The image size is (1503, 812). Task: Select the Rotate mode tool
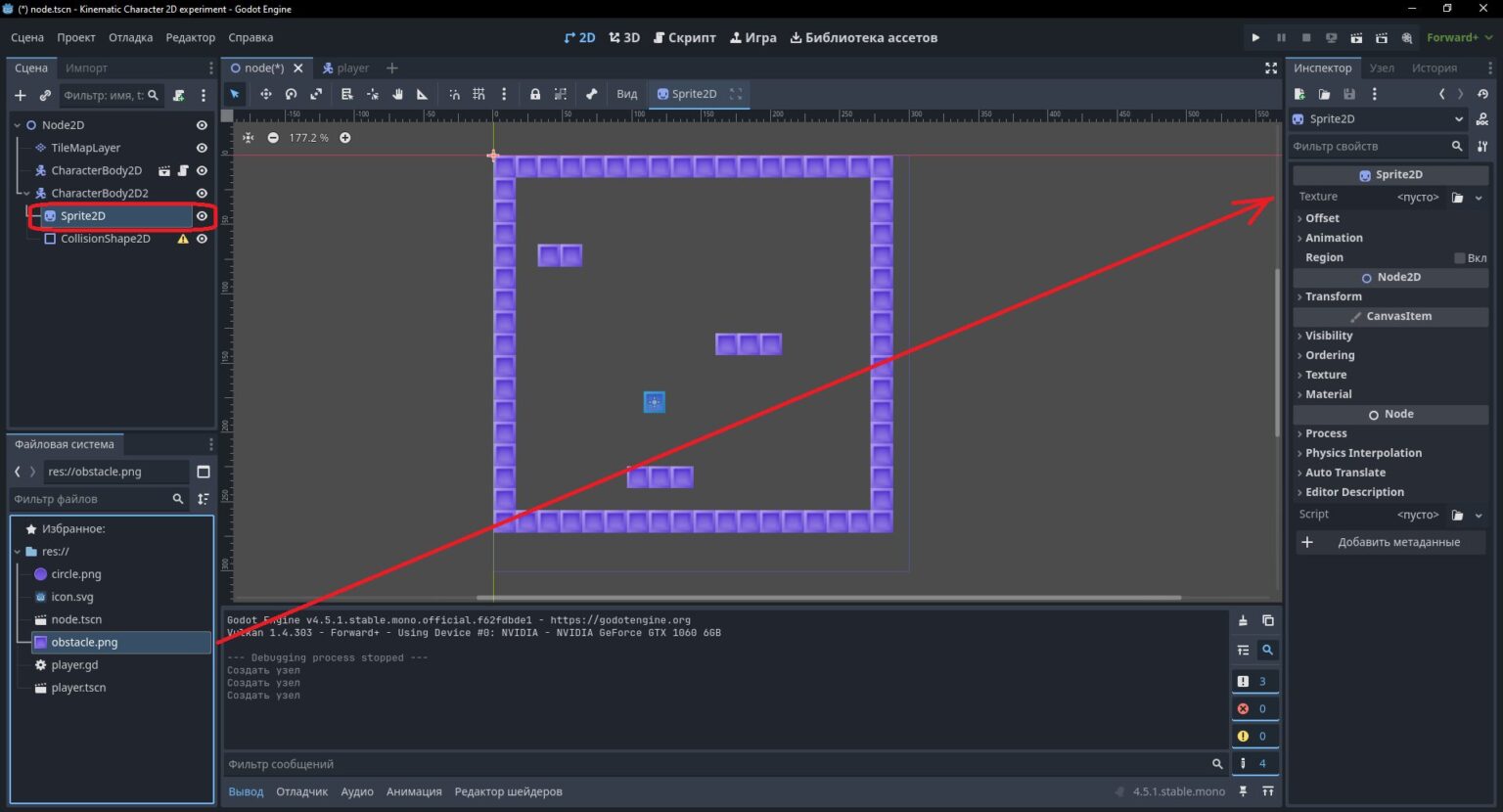291,94
